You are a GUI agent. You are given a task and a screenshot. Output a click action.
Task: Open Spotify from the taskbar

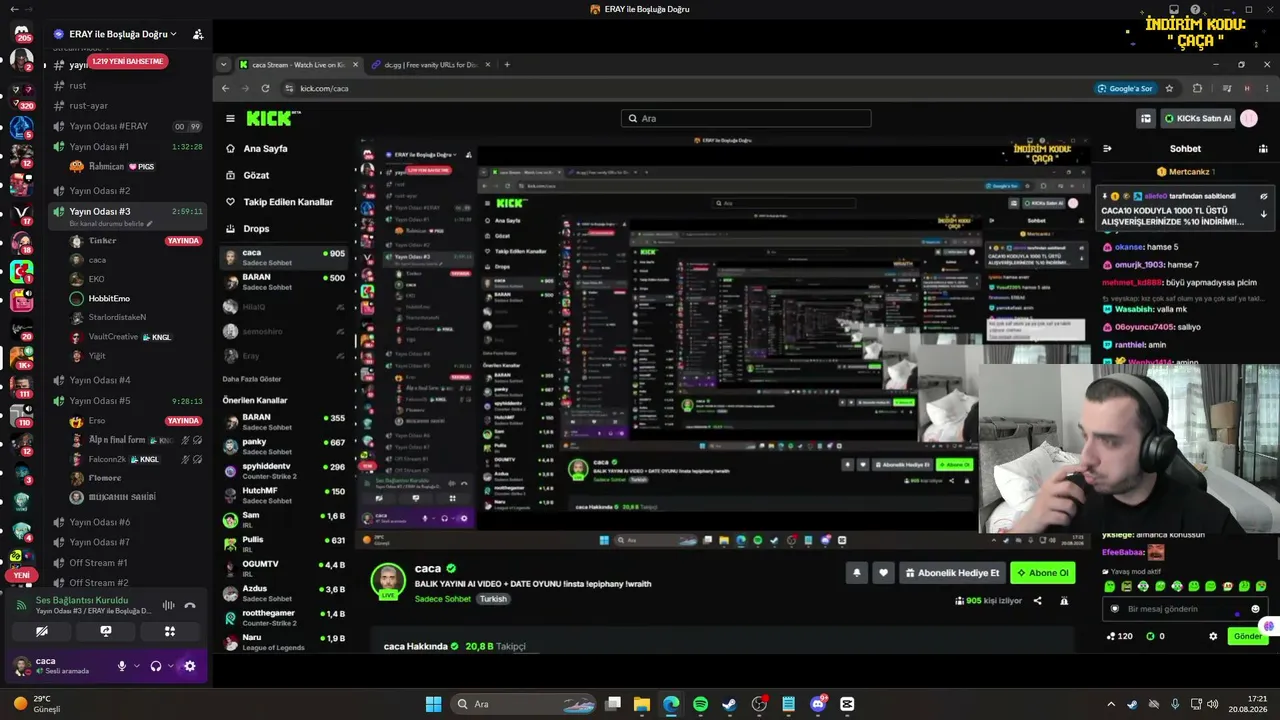coord(700,704)
